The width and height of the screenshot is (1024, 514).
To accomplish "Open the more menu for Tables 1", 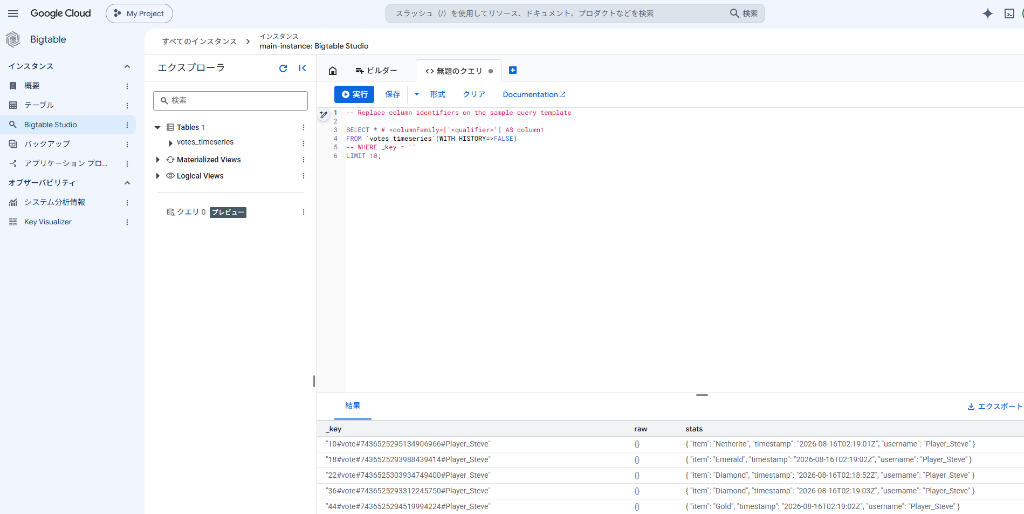I will [303, 127].
